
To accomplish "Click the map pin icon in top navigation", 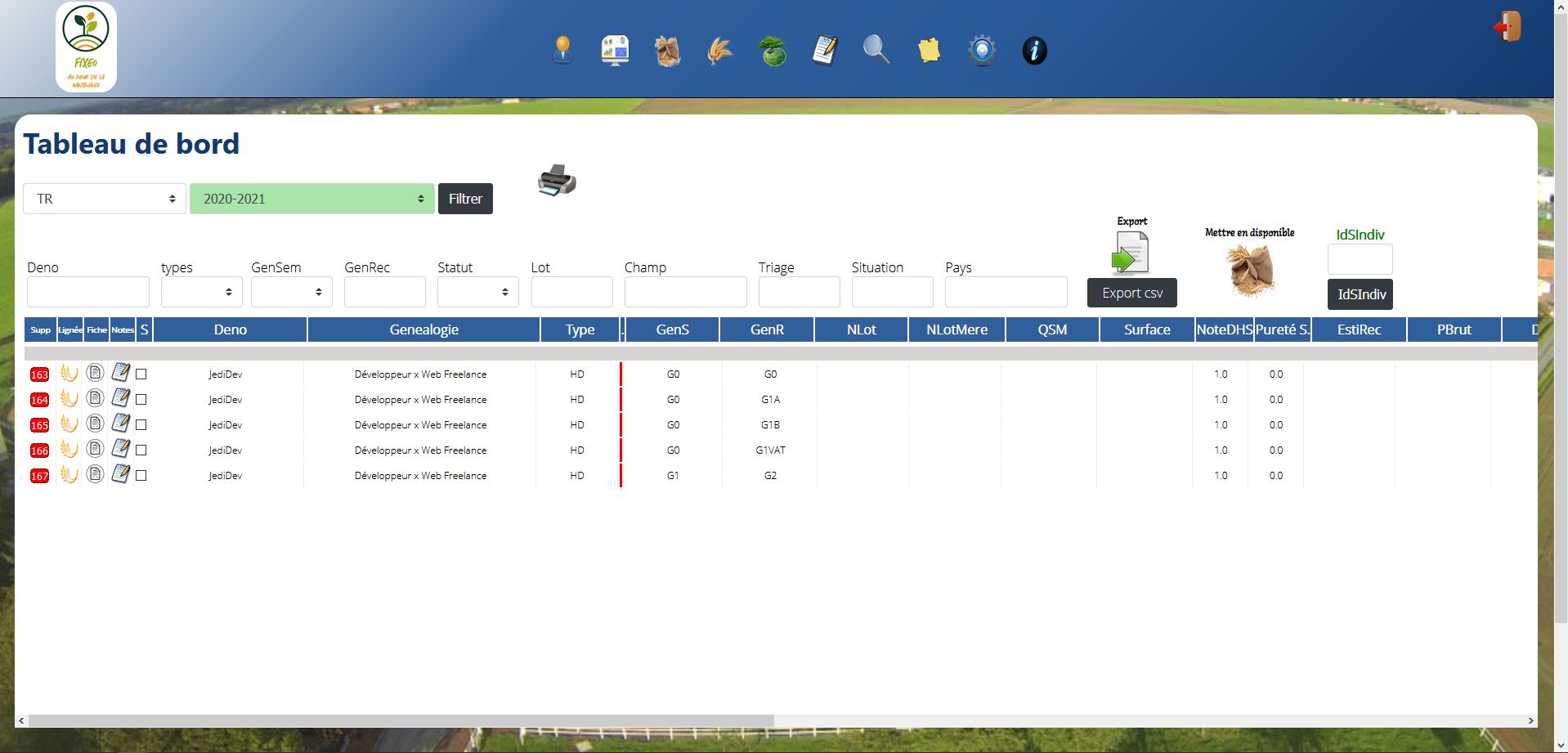I will pos(562,51).
